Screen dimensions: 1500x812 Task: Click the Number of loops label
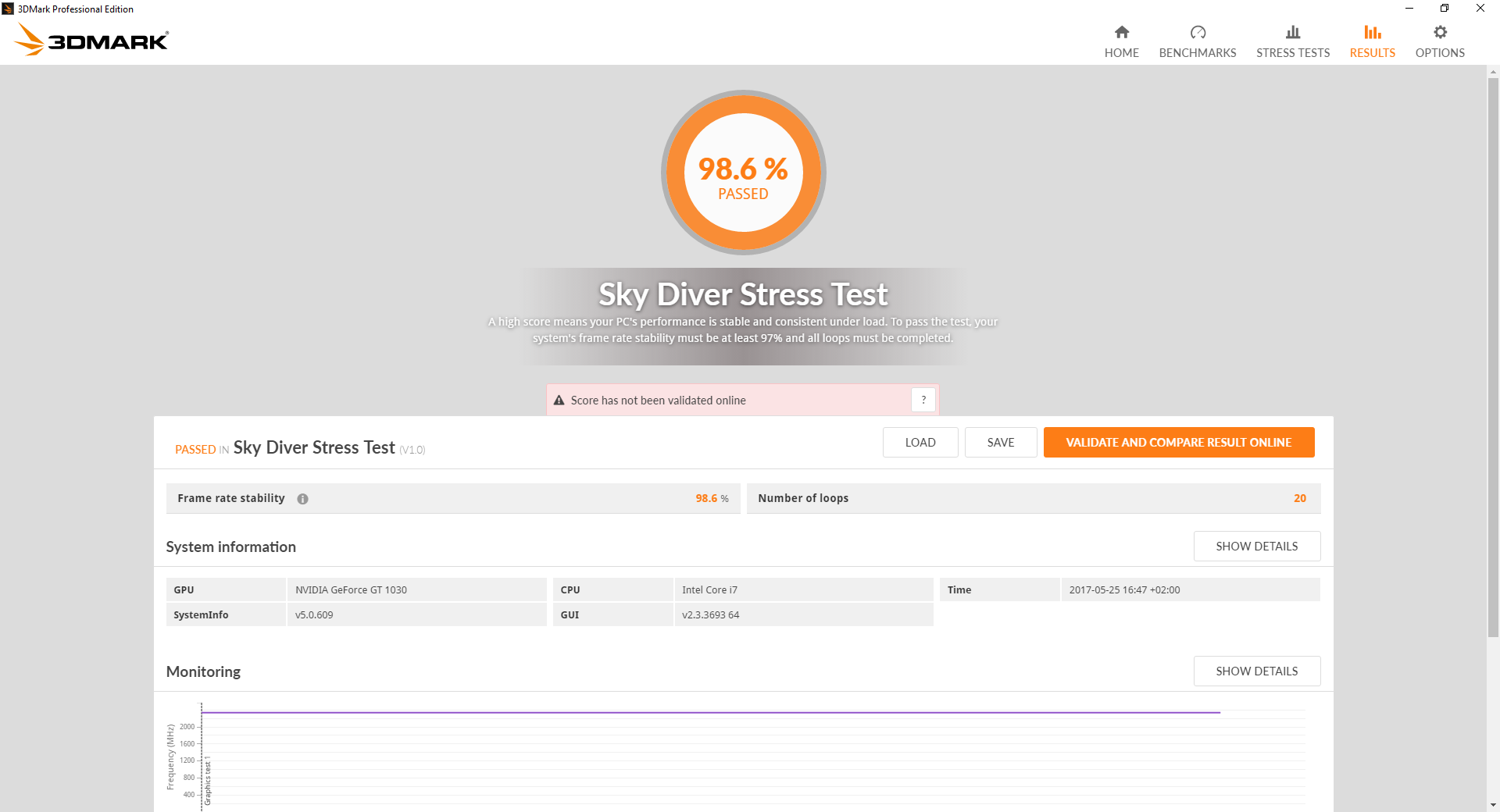[803, 498]
